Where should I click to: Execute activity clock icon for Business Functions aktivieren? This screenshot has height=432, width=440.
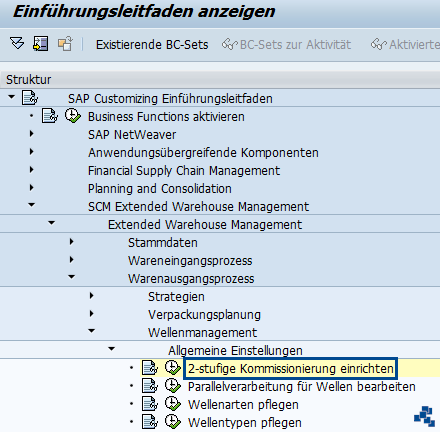[72, 116]
